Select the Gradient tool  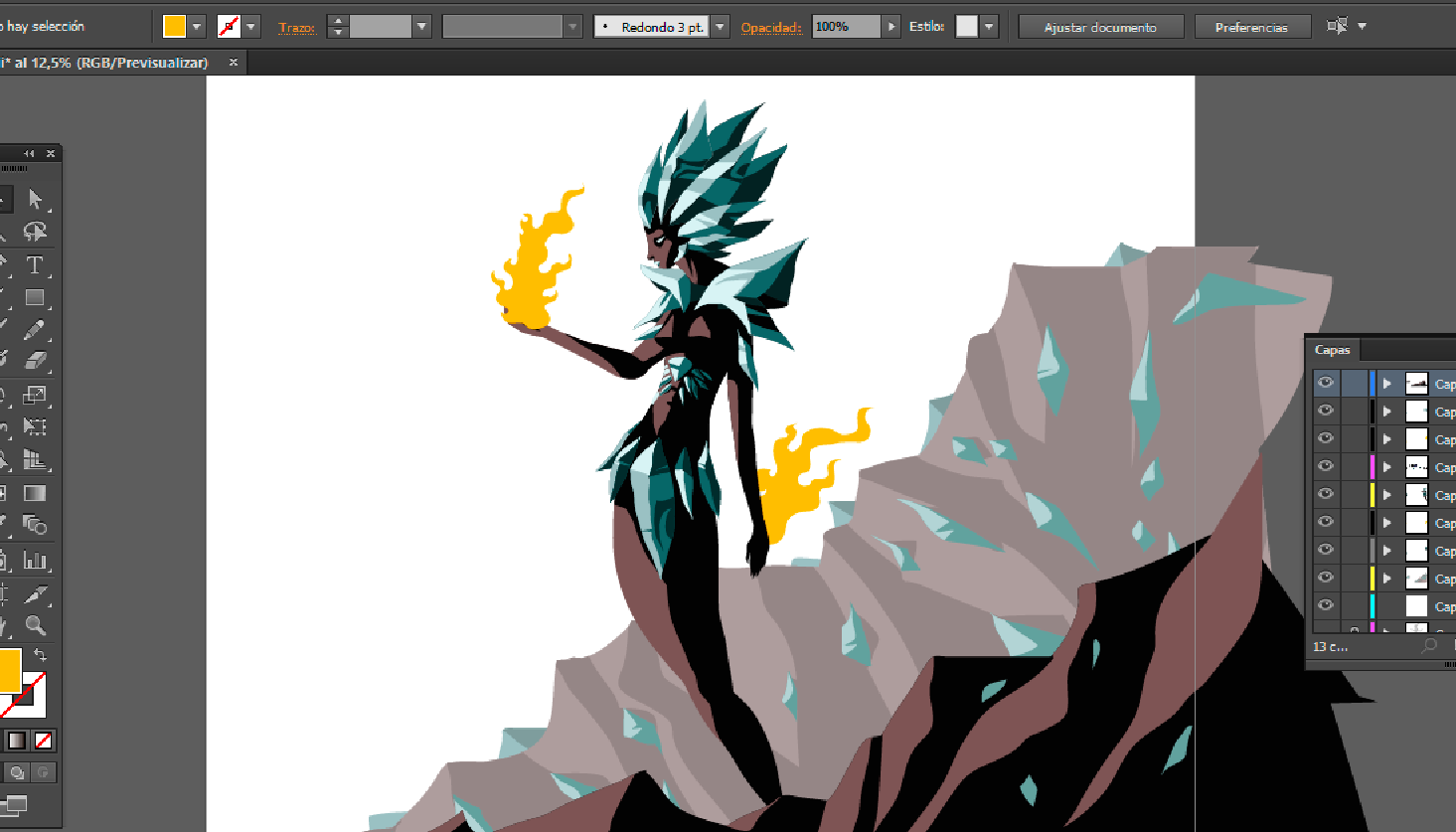pos(35,493)
